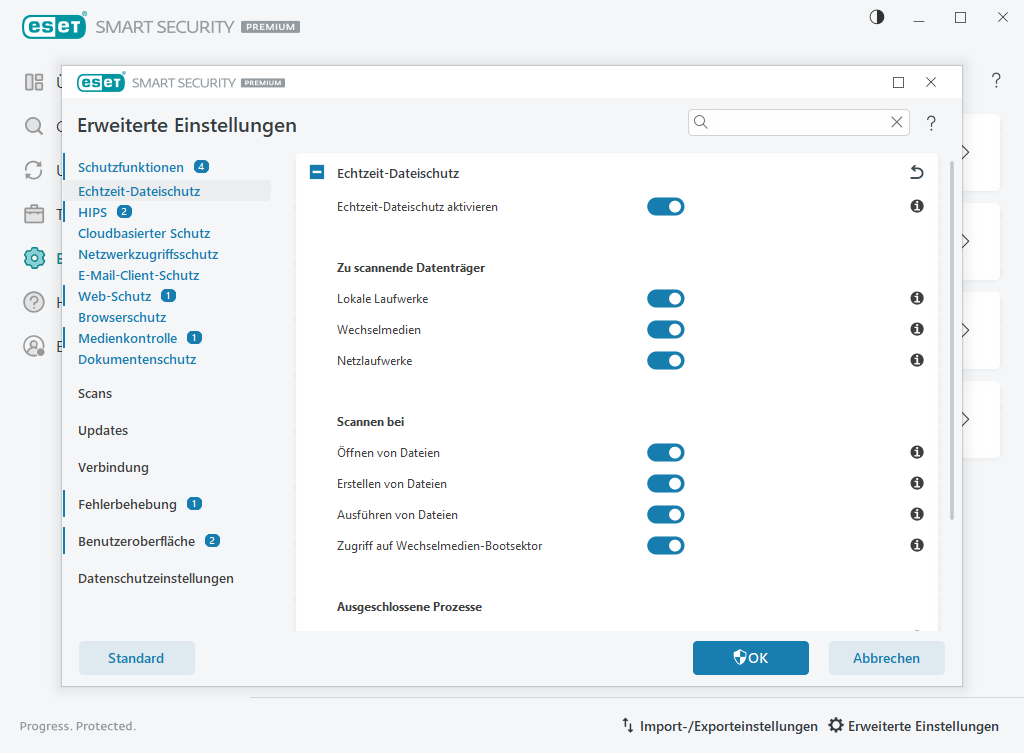Screen dimensions: 1024x753
Task: Toggle Öffnen von Dateien scan switch
Action: pyautogui.click(x=665, y=453)
